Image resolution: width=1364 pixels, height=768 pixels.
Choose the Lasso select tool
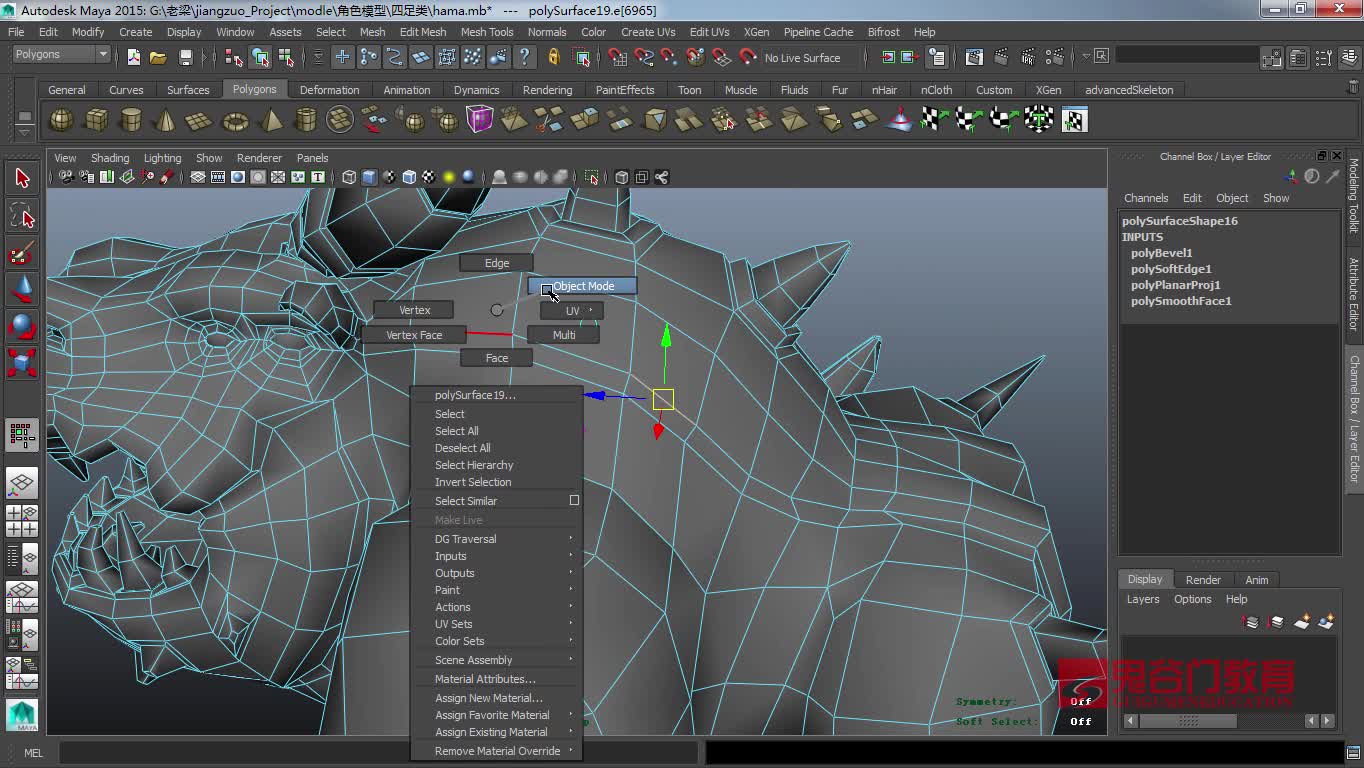(x=22, y=216)
